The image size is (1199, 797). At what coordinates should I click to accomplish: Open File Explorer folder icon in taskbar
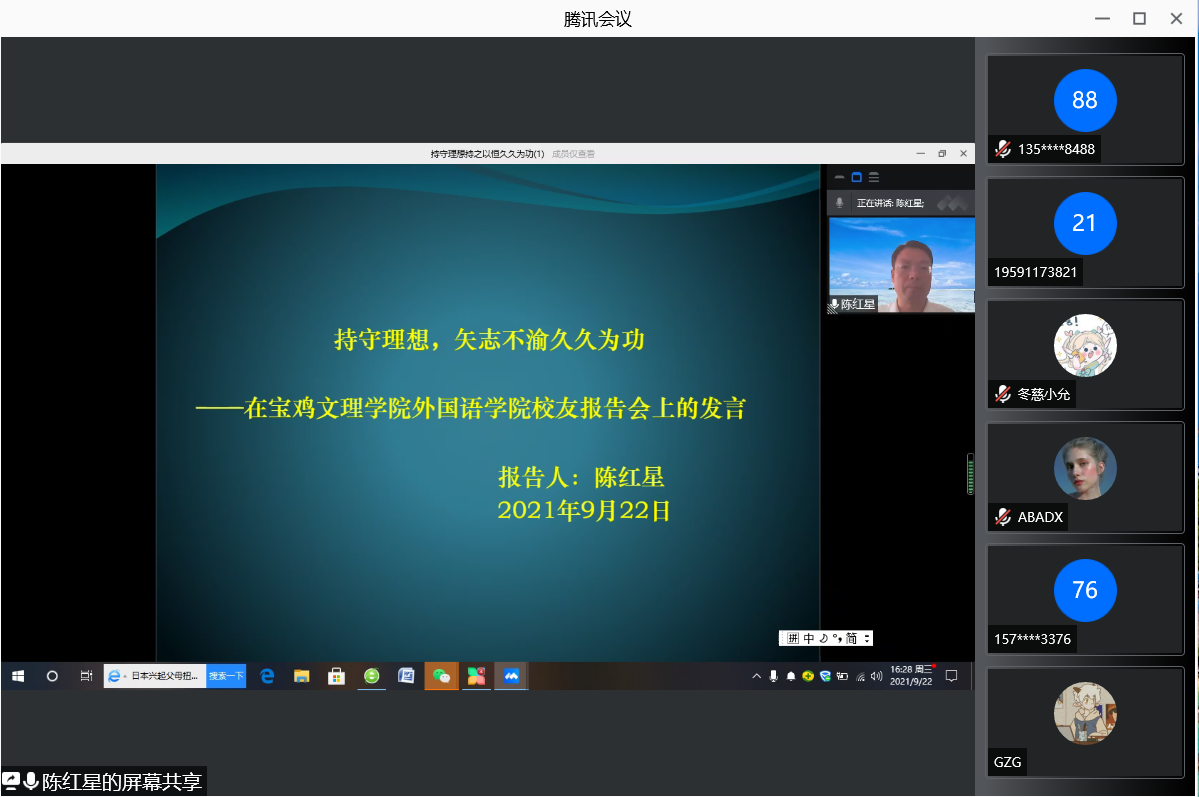point(301,676)
